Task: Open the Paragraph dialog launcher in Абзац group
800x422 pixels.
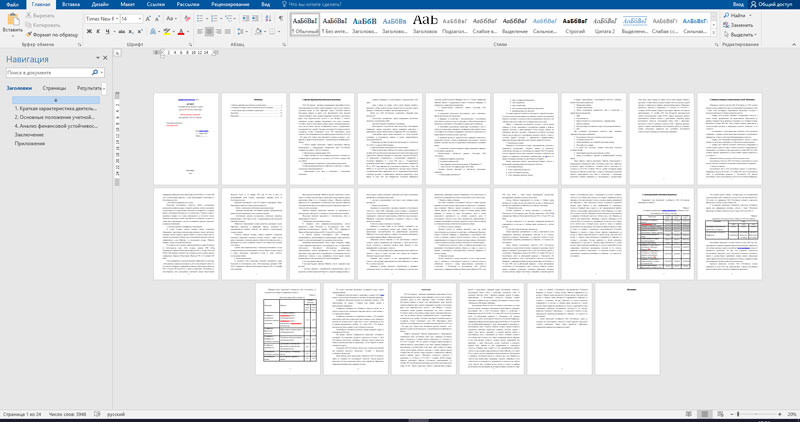Action: 284,45
